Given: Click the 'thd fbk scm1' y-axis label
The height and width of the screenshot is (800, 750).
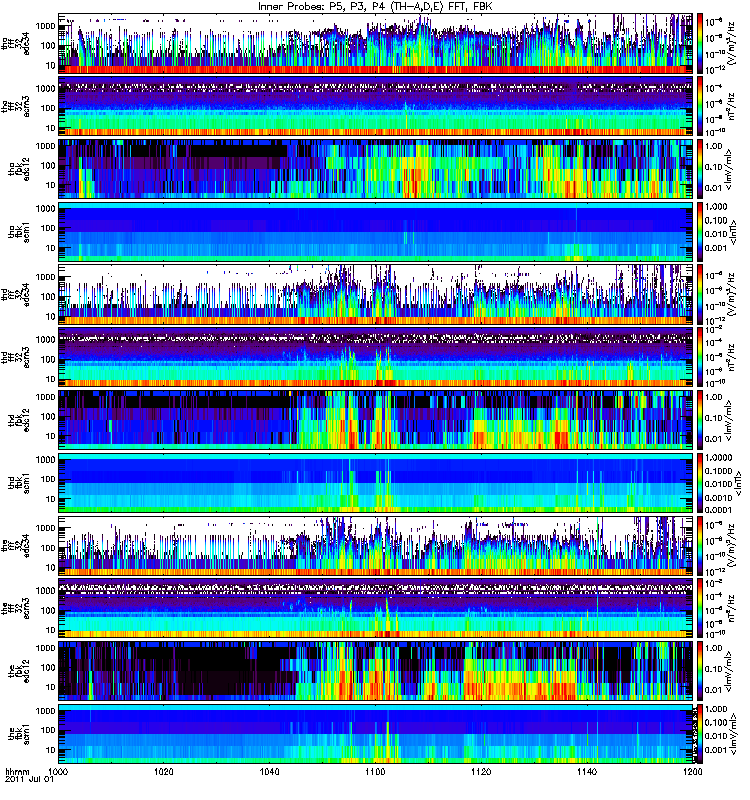Looking at the screenshot, I should 19,483.
